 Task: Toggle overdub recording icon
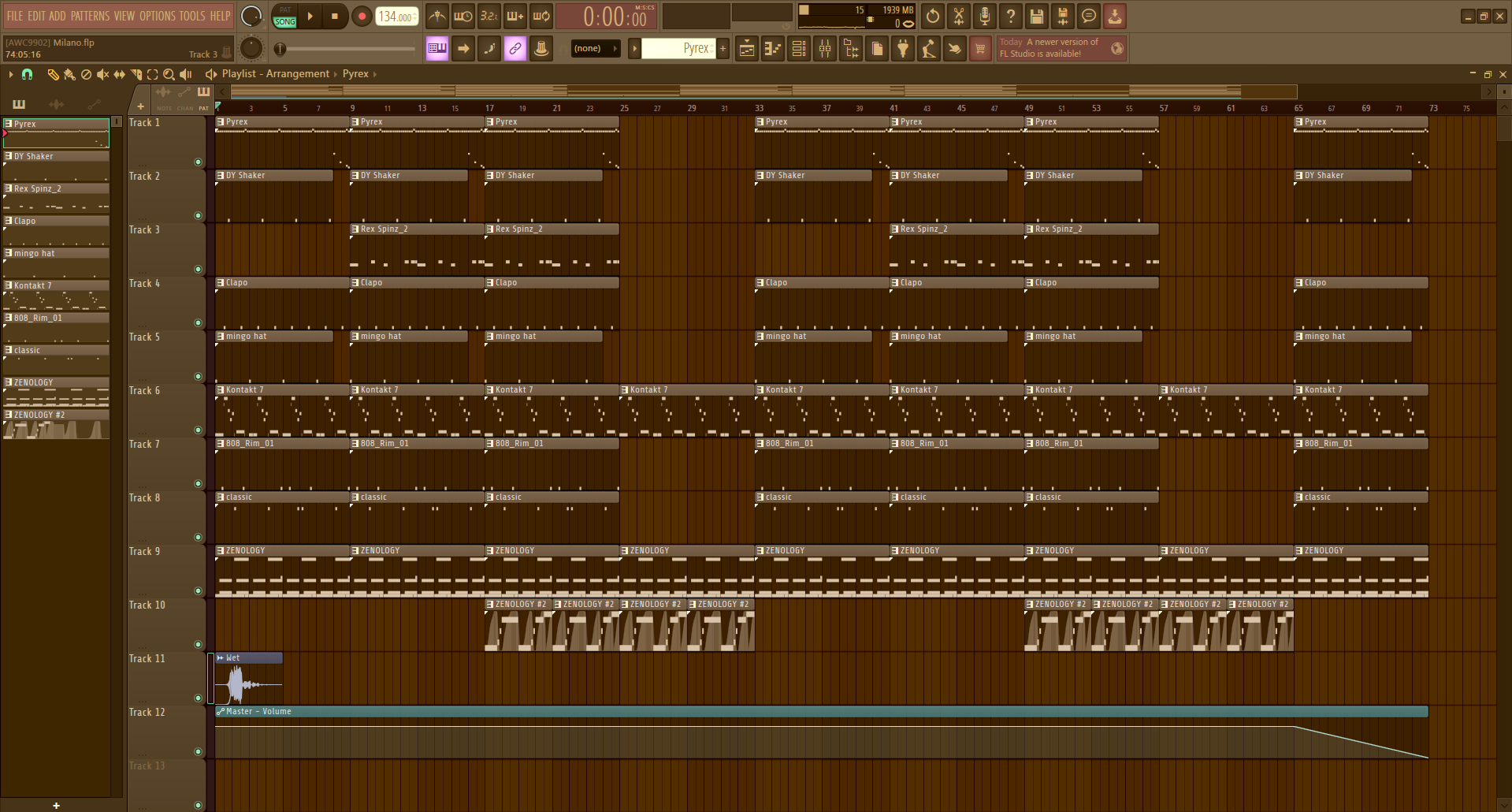tap(515, 16)
